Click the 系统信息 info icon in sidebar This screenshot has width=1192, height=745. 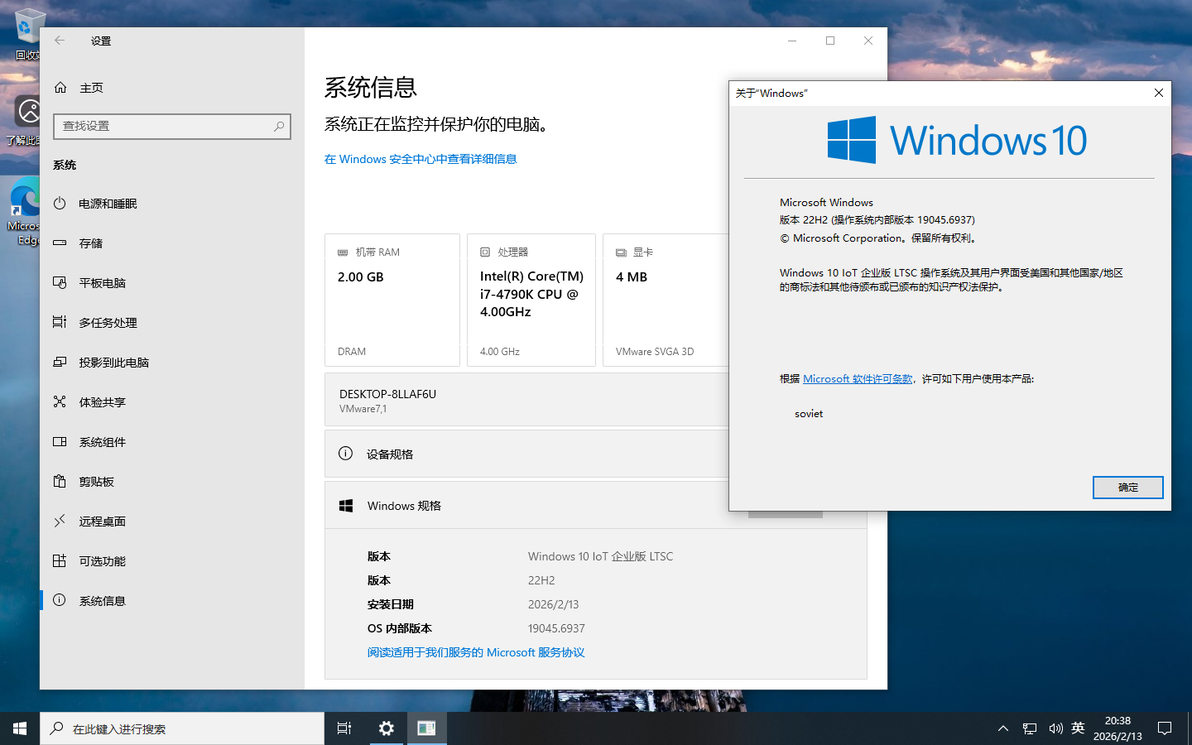click(x=59, y=601)
